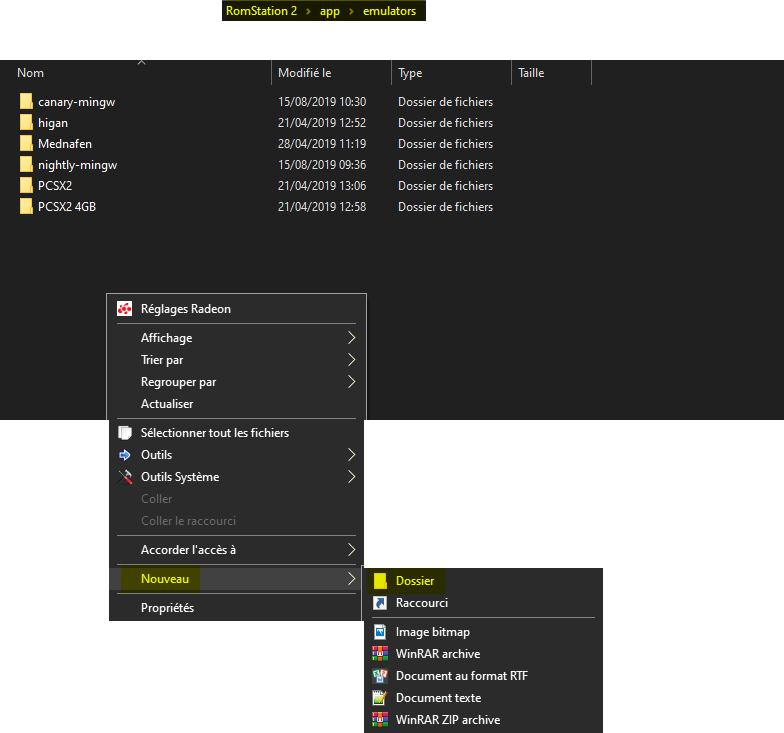Click the Image bitmap label
The width and height of the screenshot is (784, 733).
tap(433, 632)
